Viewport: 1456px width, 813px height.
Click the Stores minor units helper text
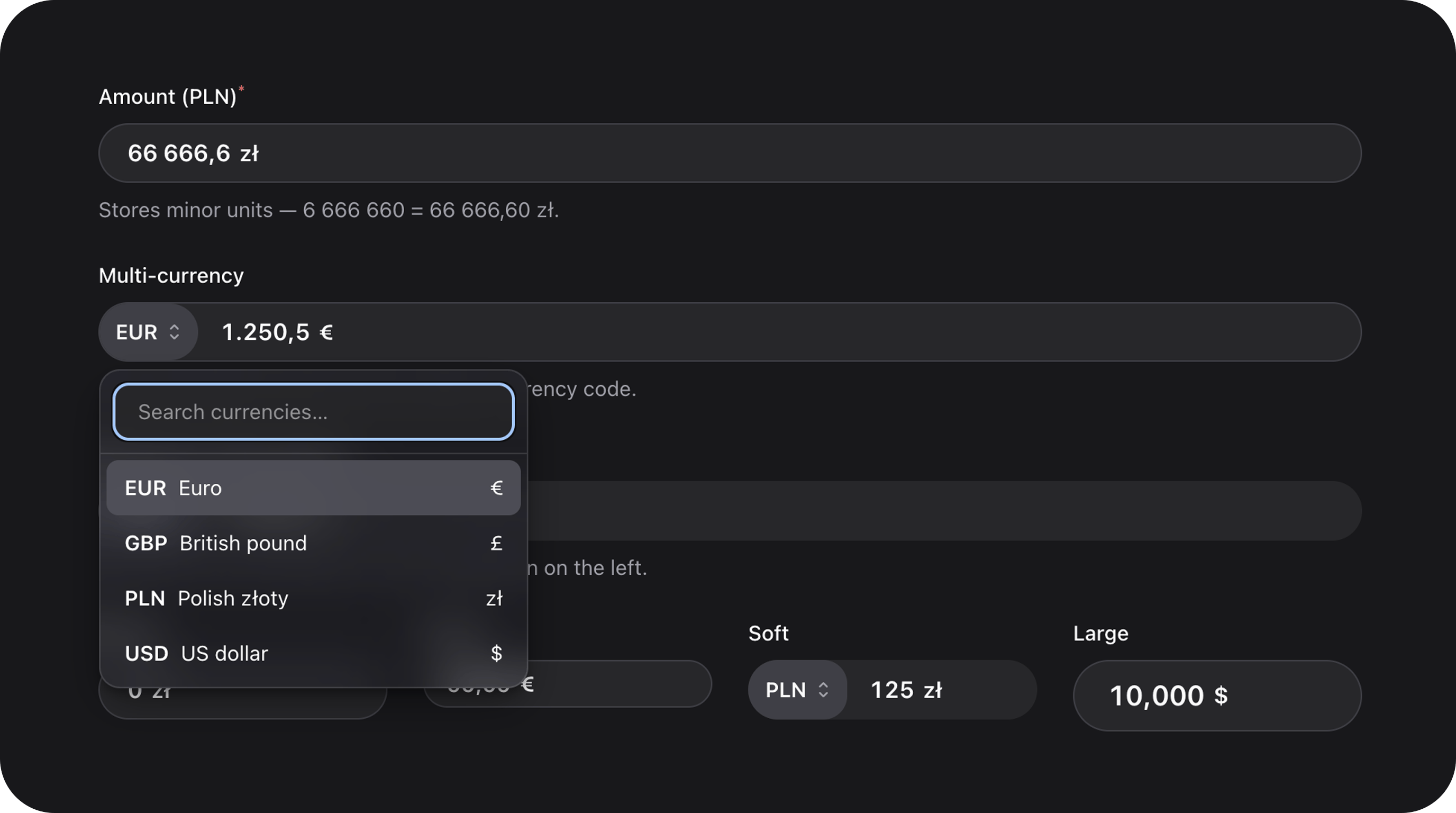point(329,210)
